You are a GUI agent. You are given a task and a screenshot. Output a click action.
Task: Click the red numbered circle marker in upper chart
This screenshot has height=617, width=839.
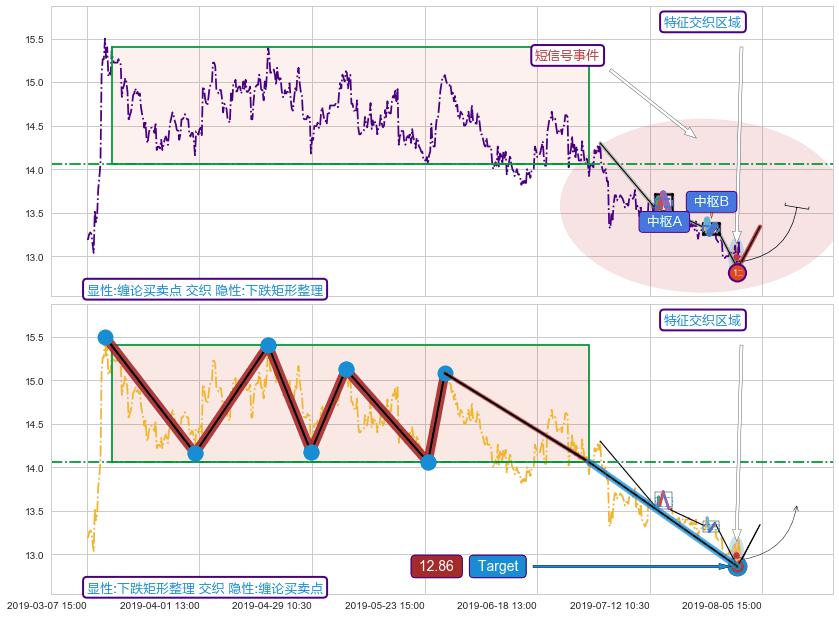tap(737, 272)
